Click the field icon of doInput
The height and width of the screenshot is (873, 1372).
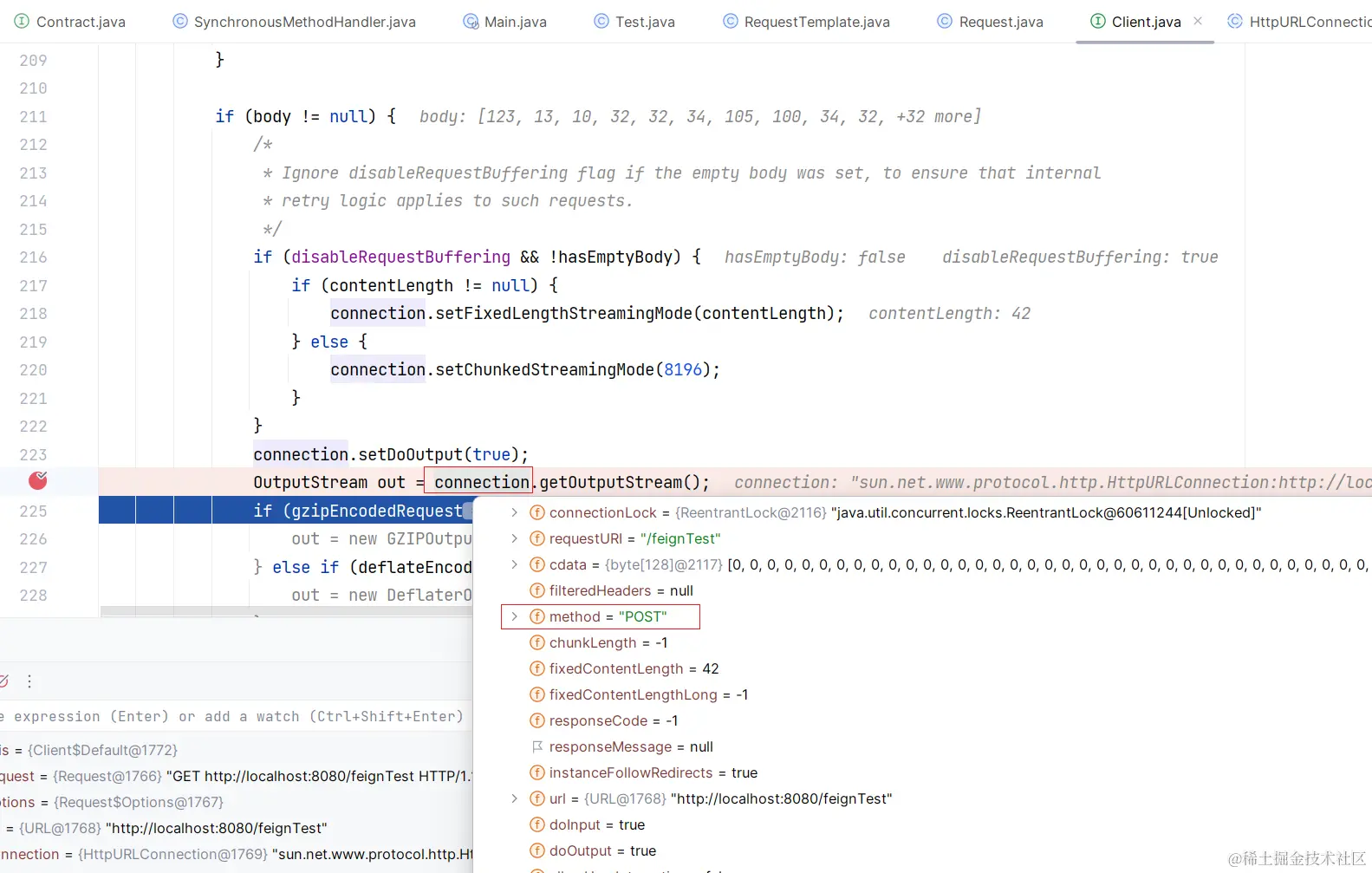tap(537, 824)
